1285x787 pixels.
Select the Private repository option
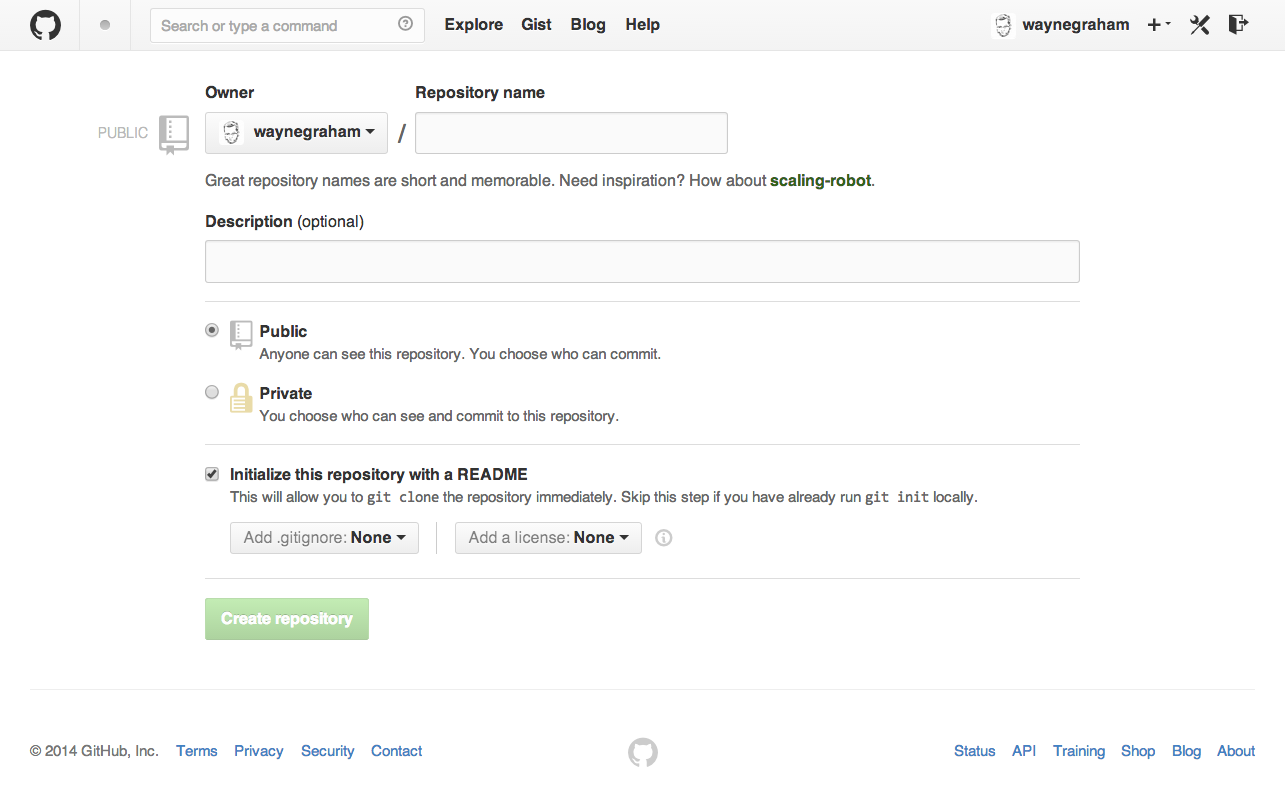click(211, 391)
